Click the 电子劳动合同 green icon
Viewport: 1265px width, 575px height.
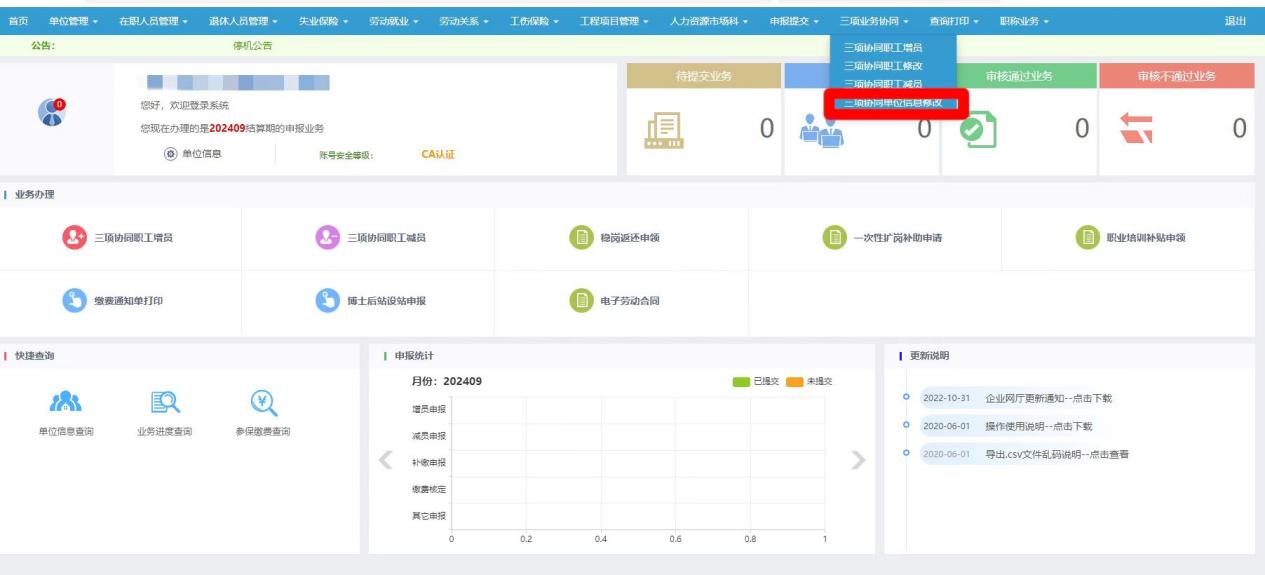581,300
